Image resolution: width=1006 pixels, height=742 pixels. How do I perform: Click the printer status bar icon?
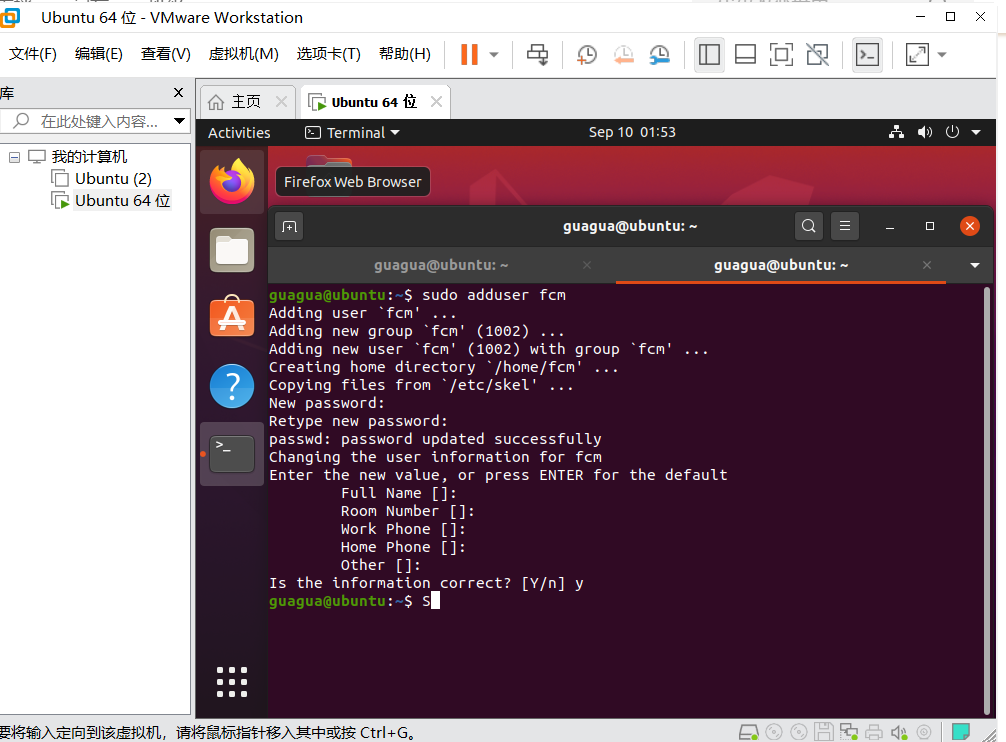pyautogui.click(x=874, y=732)
